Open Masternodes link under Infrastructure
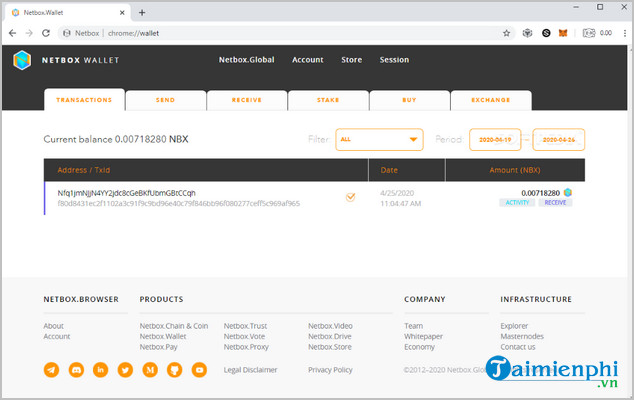The image size is (634, 400). [x=522, y=337]
